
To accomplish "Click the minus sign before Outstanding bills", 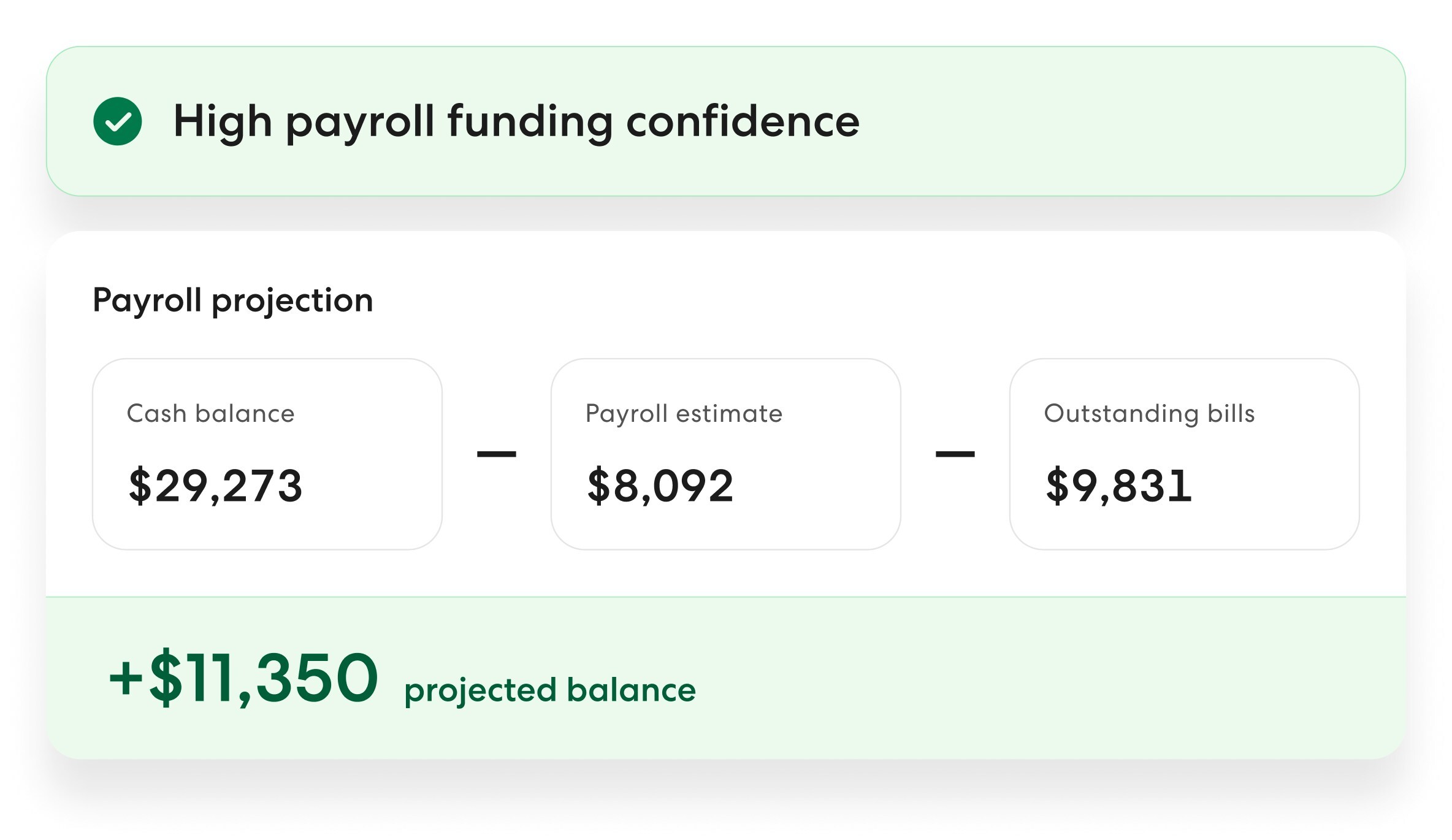I will point(955,454).
